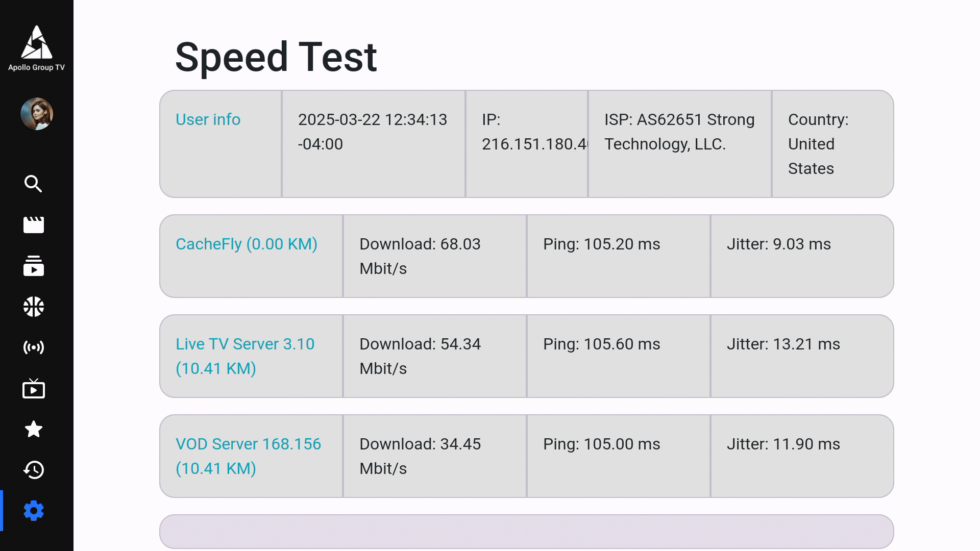Image resolution: width=980 pixels, height=551 pixels.
Task: Go to Movies clapperboard icon
Action: (34, 225)
